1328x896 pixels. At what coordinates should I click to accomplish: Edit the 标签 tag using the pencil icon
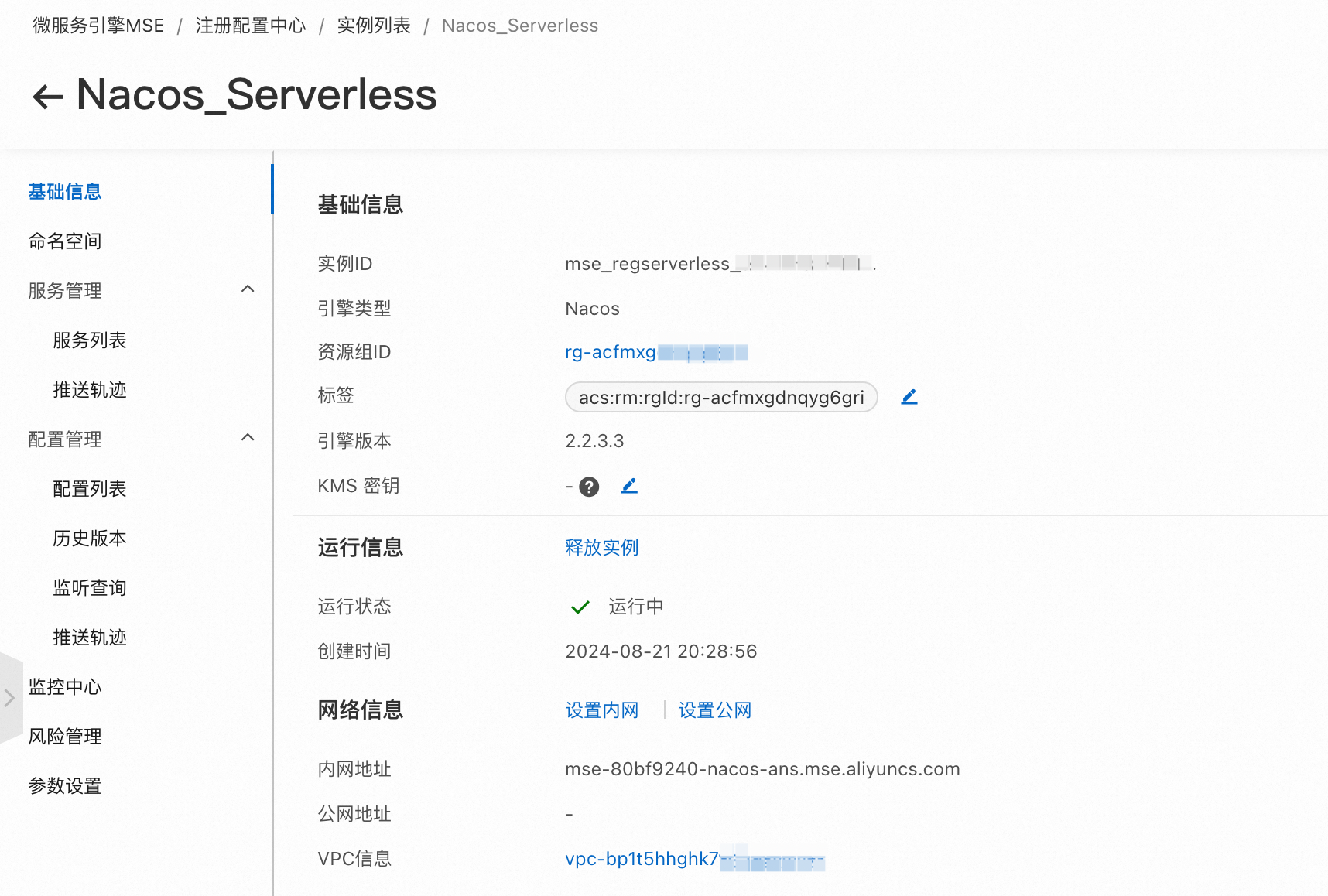(x=909, y=396)
